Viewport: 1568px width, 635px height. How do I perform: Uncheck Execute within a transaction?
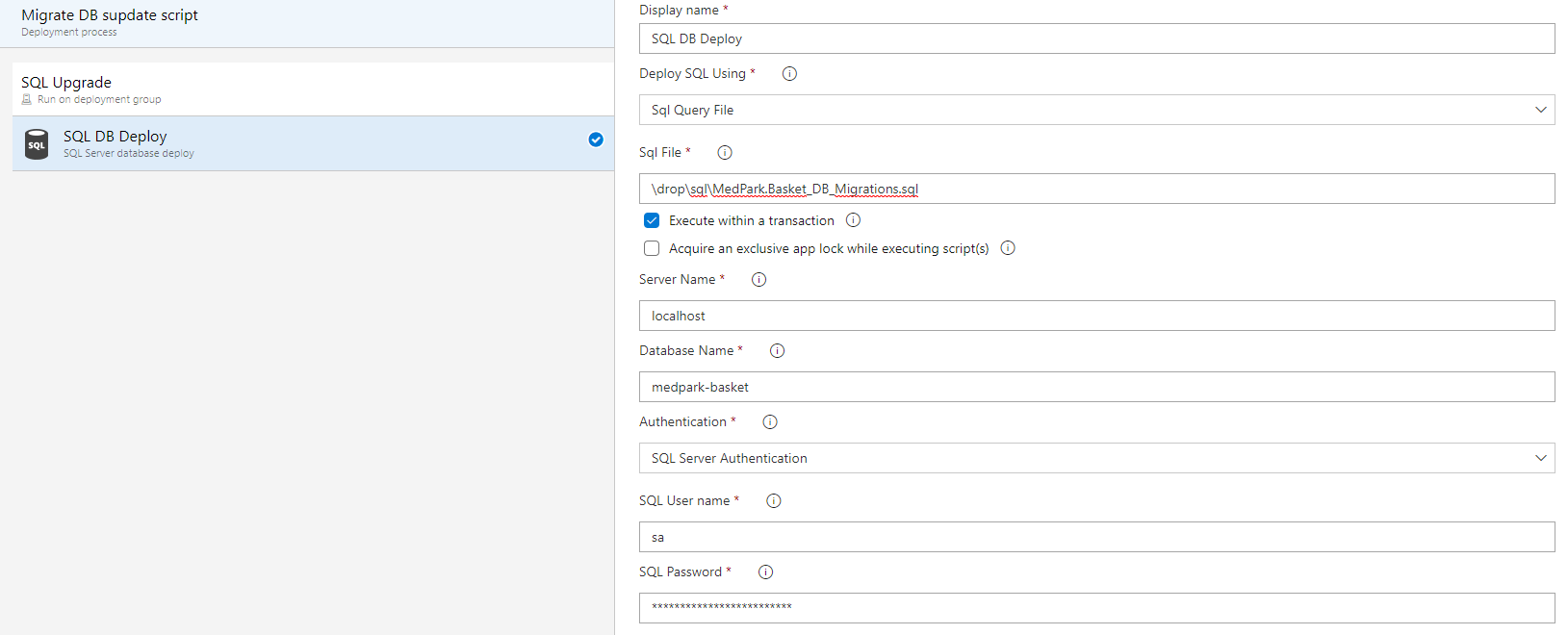(x=652, y=220)
